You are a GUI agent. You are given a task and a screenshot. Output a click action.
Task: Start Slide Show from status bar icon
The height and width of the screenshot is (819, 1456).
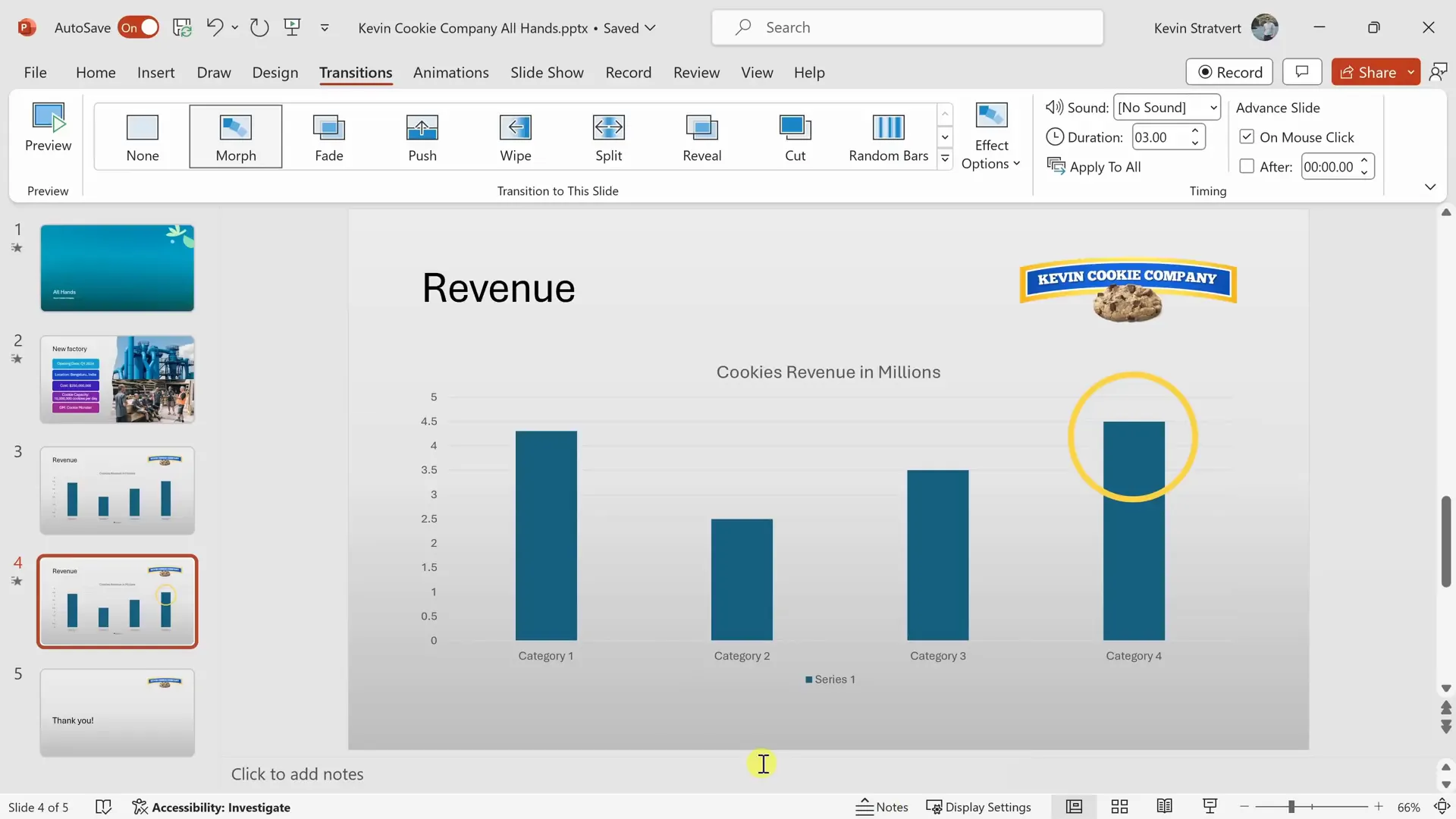[x=1210, y=807]
